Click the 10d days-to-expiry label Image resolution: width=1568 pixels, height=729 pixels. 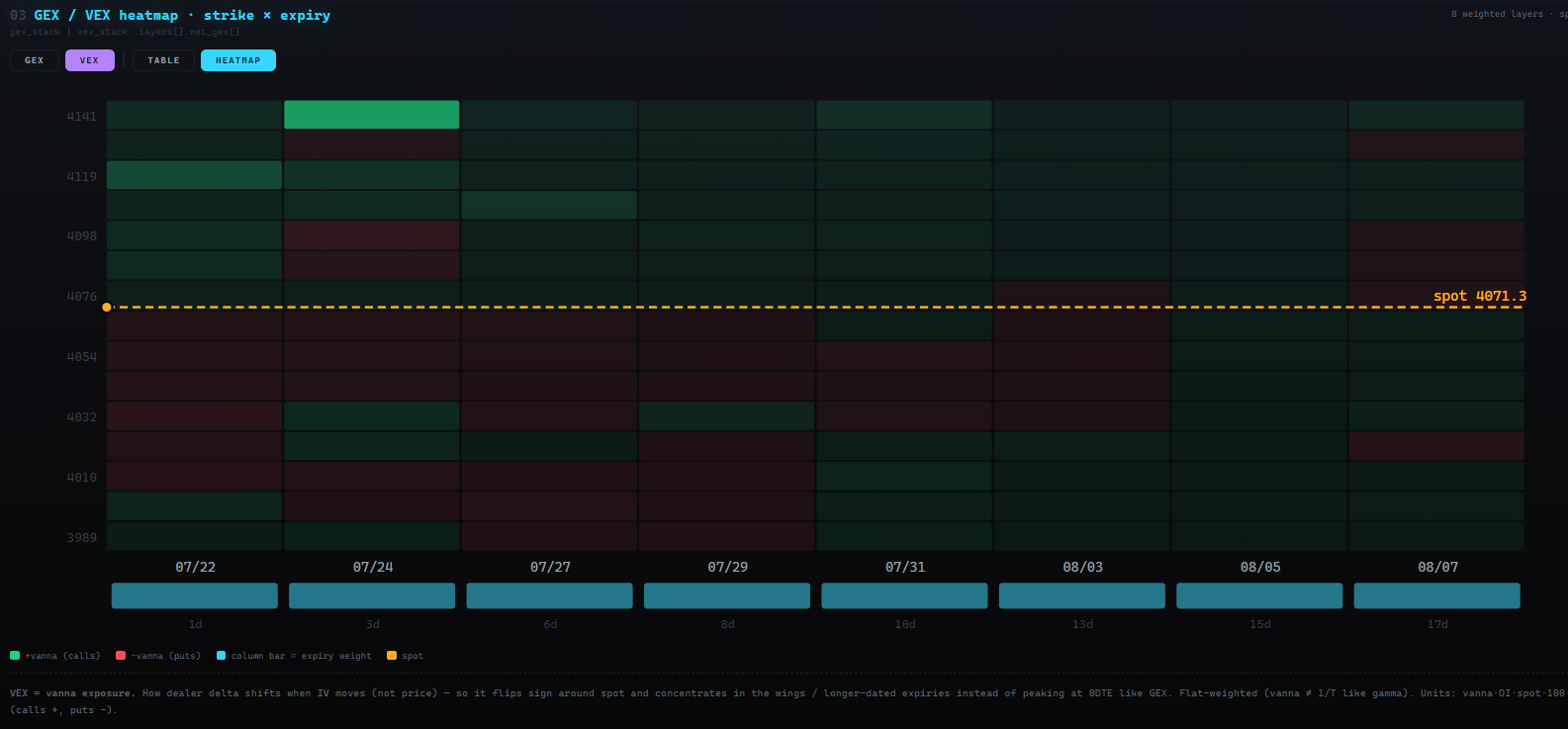[905, 624]
